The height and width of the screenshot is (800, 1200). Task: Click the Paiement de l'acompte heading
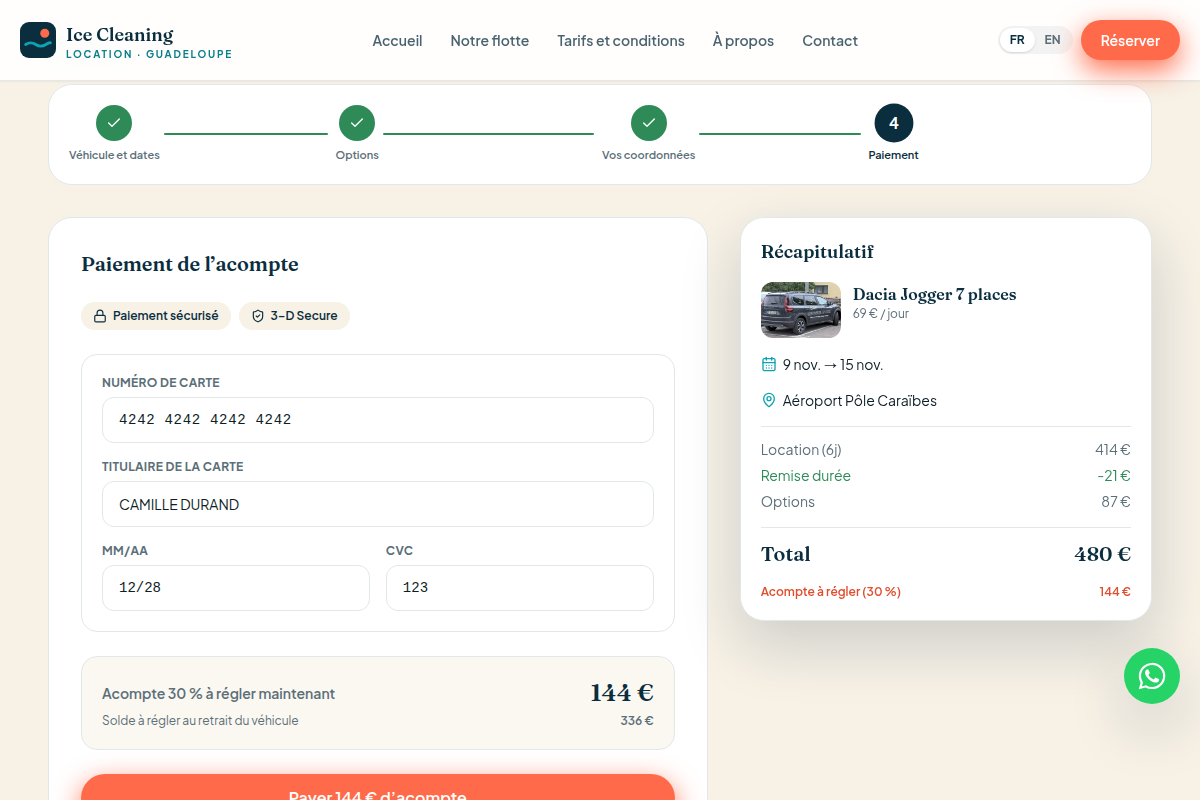point(190,264)
